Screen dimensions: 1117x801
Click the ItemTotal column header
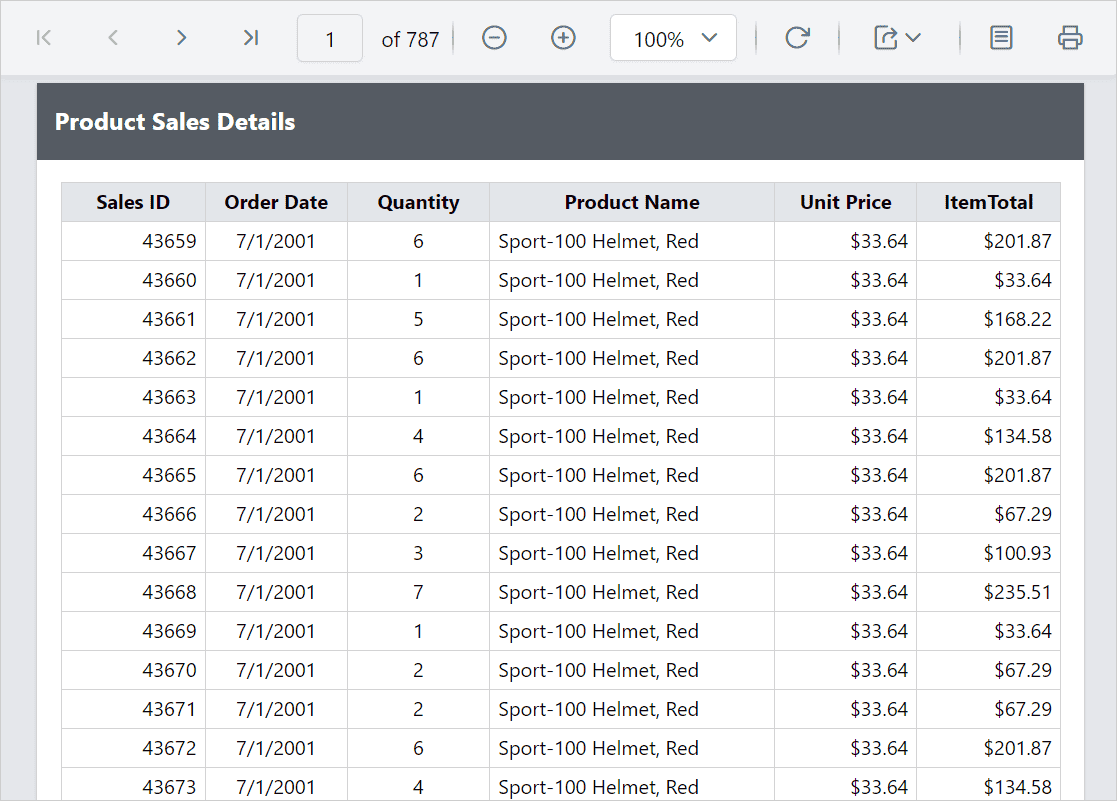[x=988, y=202]
